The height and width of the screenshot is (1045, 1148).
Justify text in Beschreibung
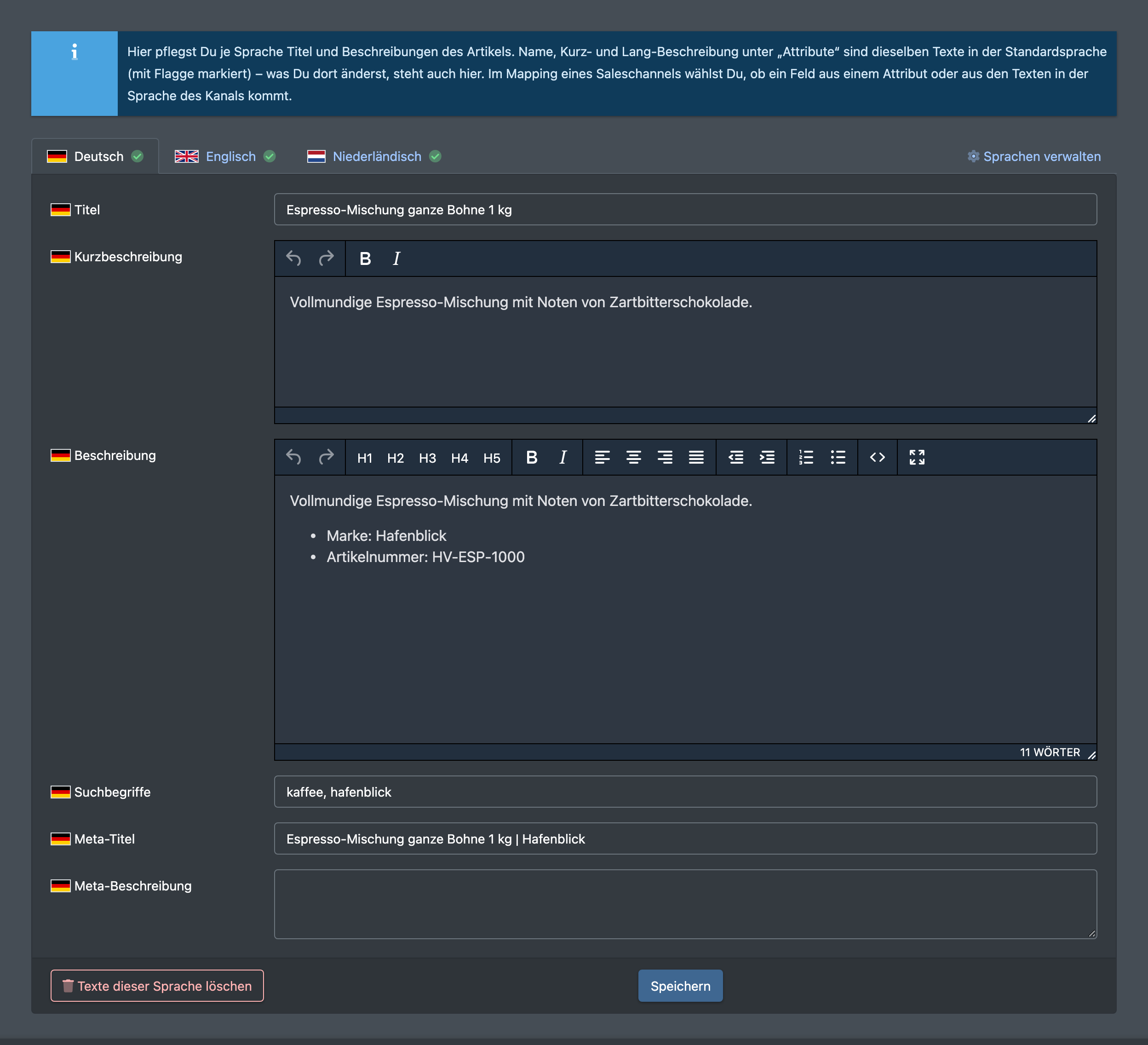pos(696,457)
